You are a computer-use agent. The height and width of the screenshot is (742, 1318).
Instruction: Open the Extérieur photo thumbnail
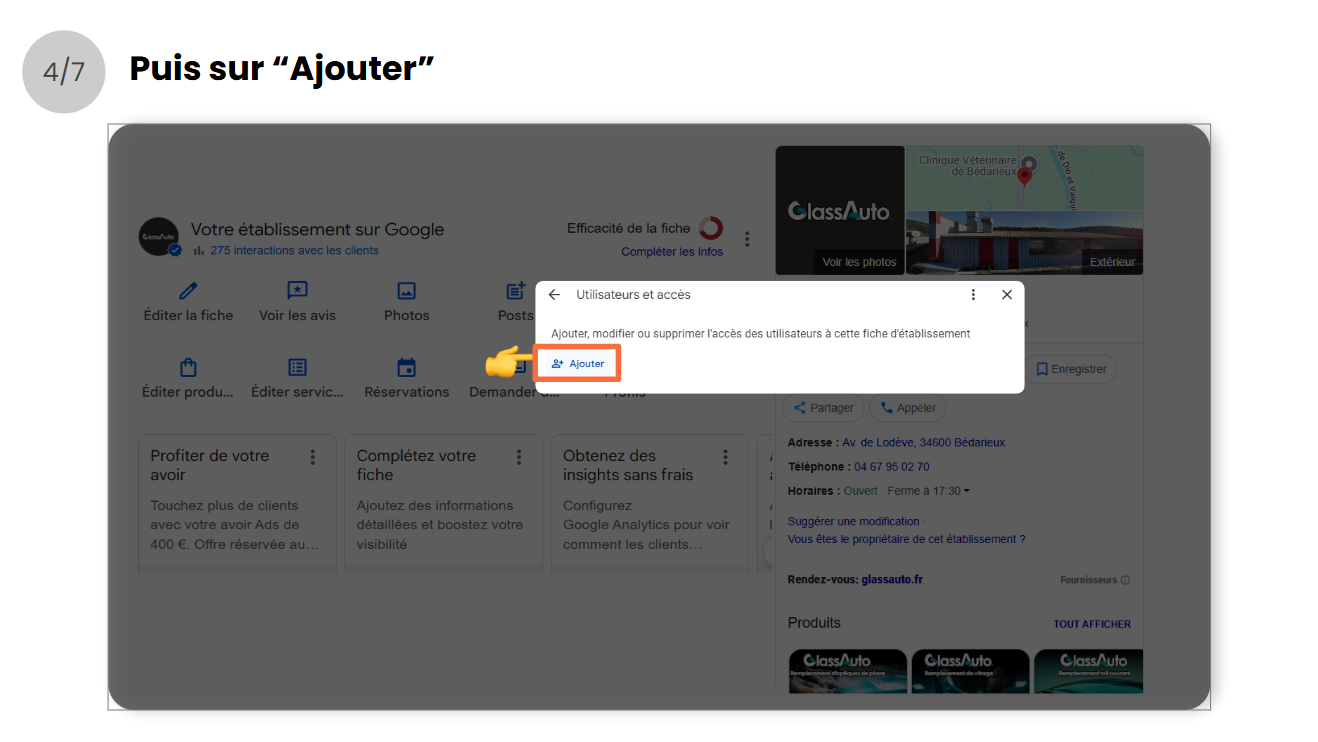point(1024,242)
